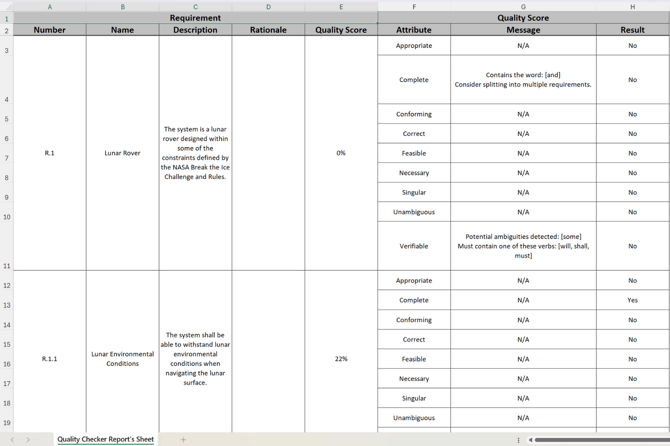The height and width of the screenshot is (446, 670).
Task: Select the 22% quality score cell
Action: 341,359
